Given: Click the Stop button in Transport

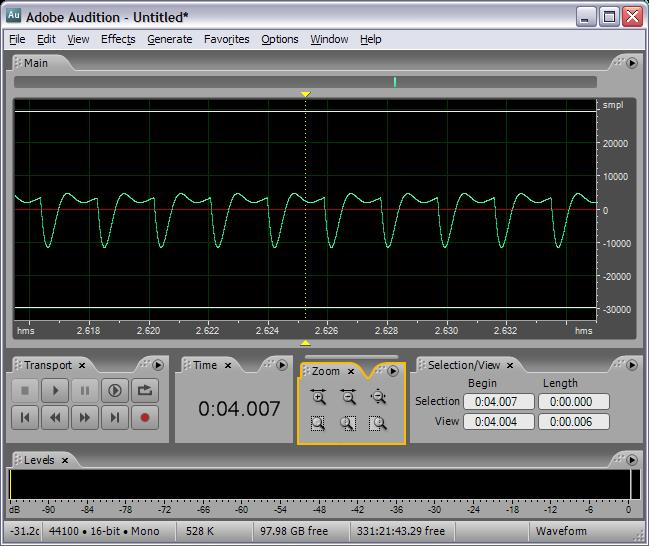Looking at the screenshot, I should point(25,391).
